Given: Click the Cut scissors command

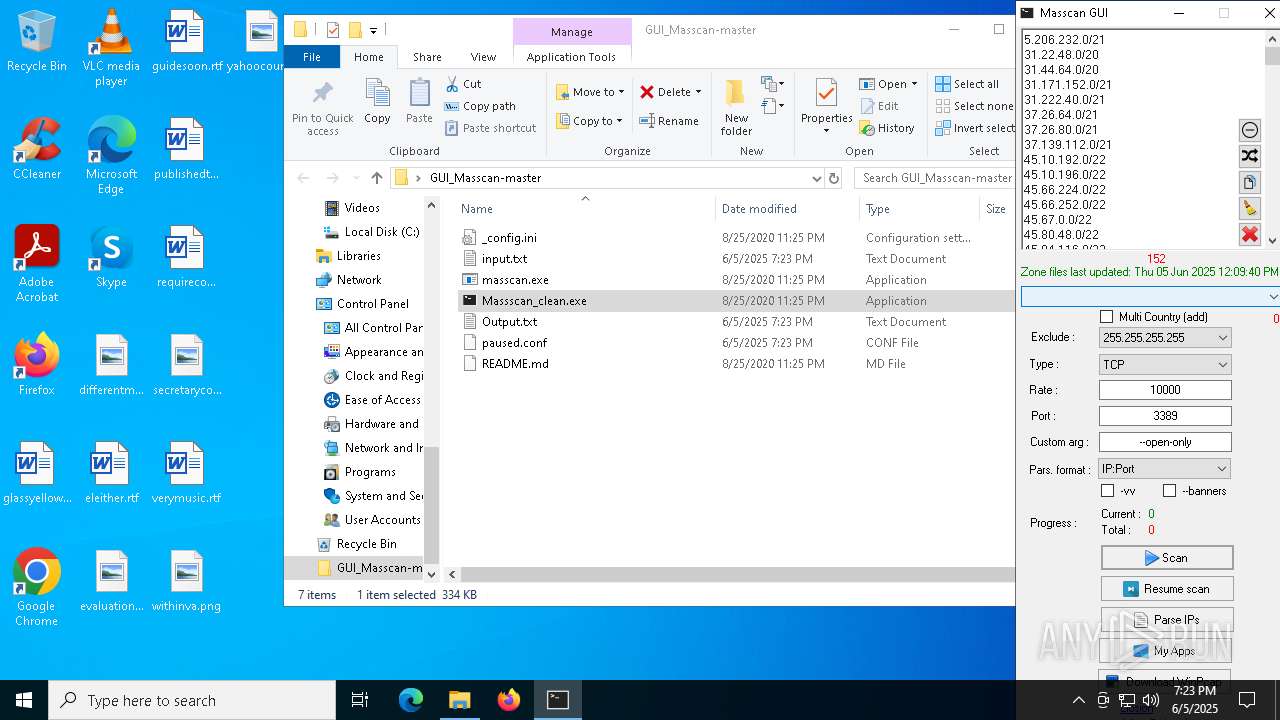Looking at the screenshot, I should [463, 84].
